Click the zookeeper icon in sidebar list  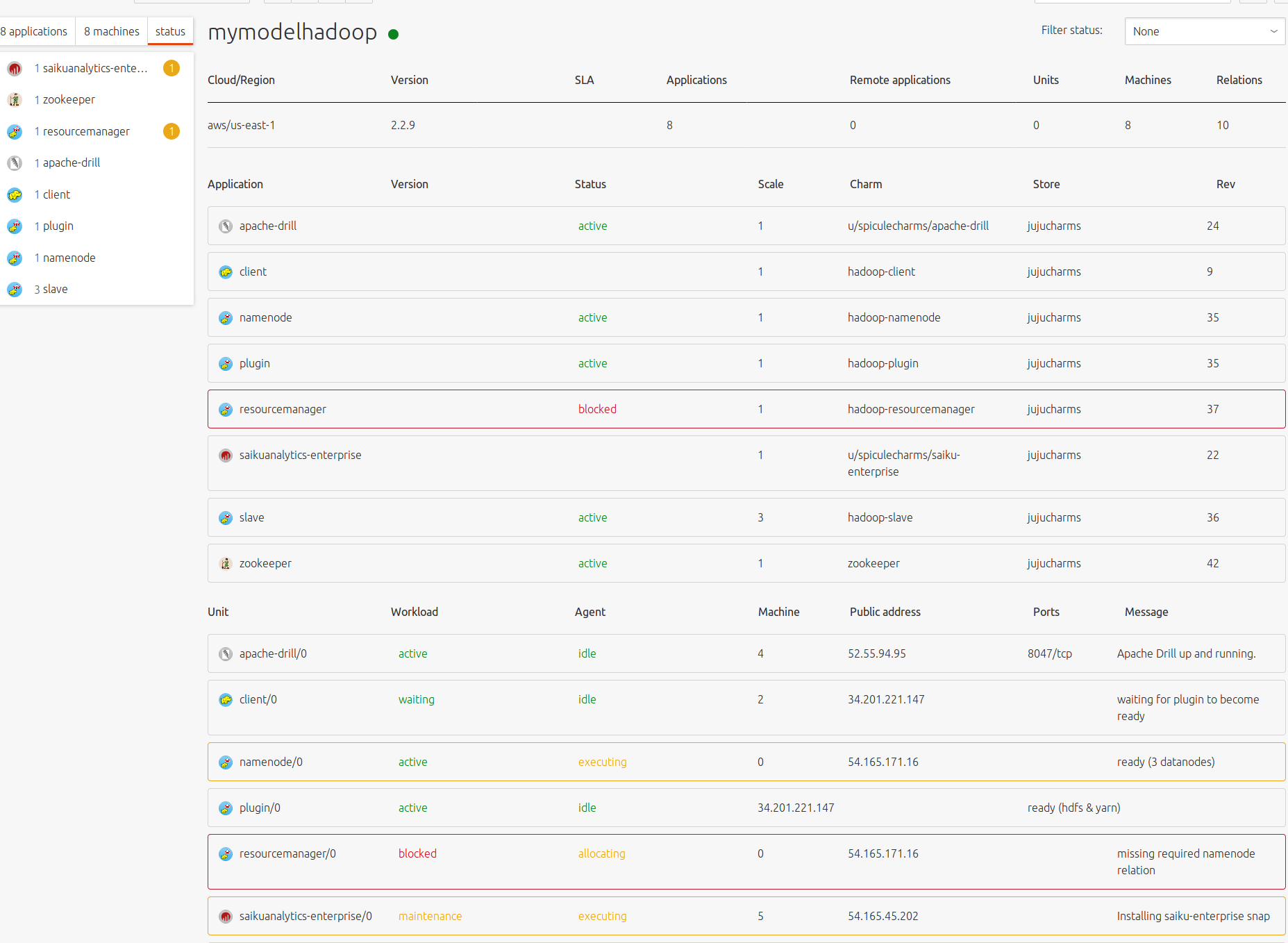[15, 100]
